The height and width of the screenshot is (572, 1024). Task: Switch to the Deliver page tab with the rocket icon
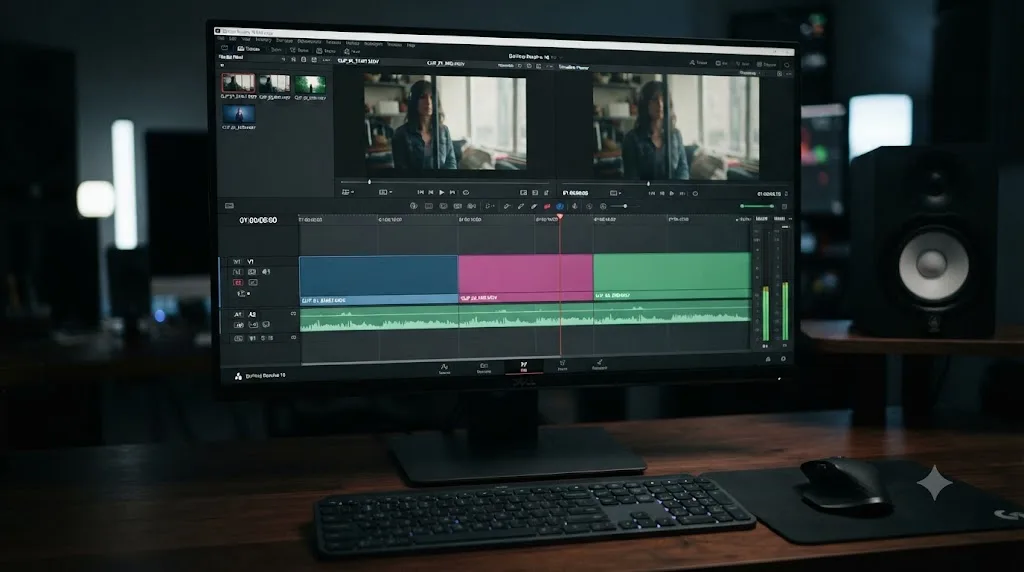tap(600, 364)
